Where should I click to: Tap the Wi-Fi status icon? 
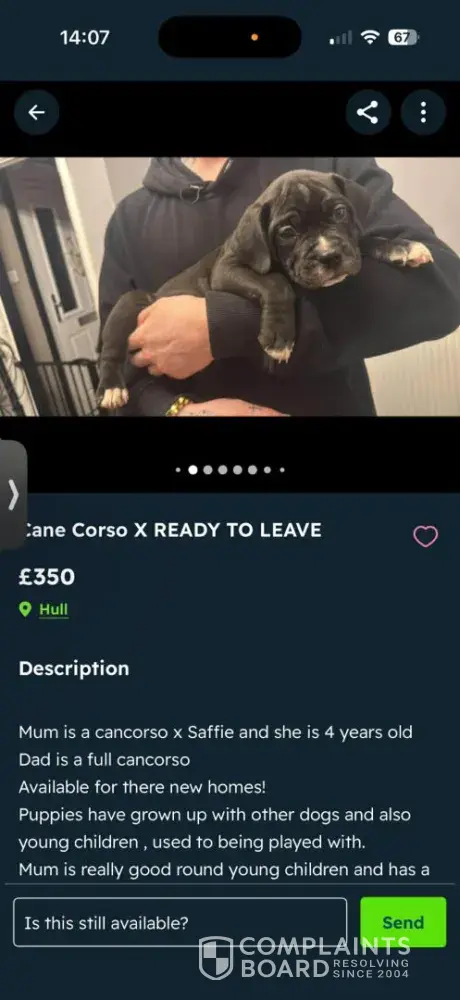click(369, 38)
